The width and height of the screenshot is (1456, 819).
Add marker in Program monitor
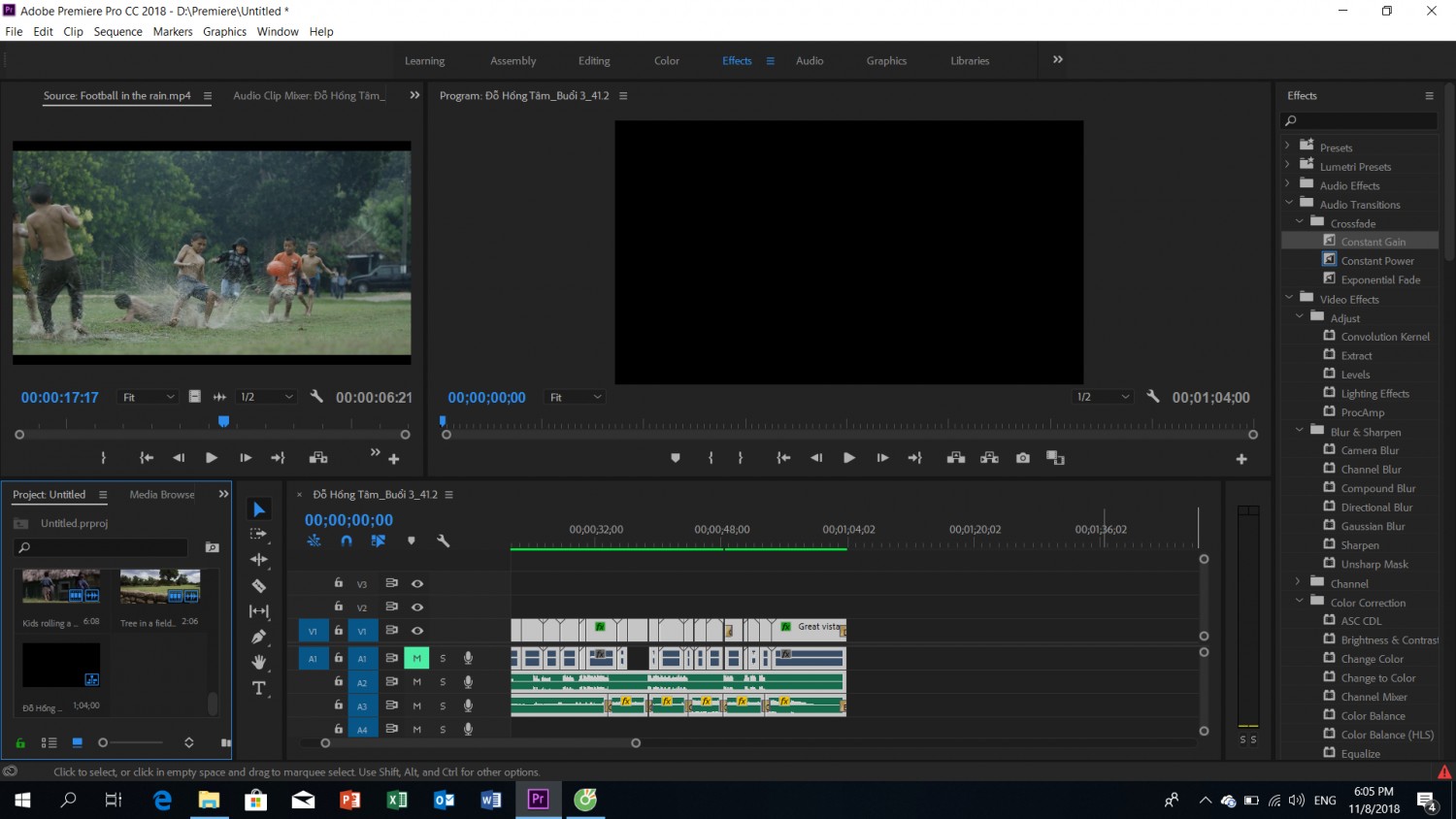click(676, 458)
